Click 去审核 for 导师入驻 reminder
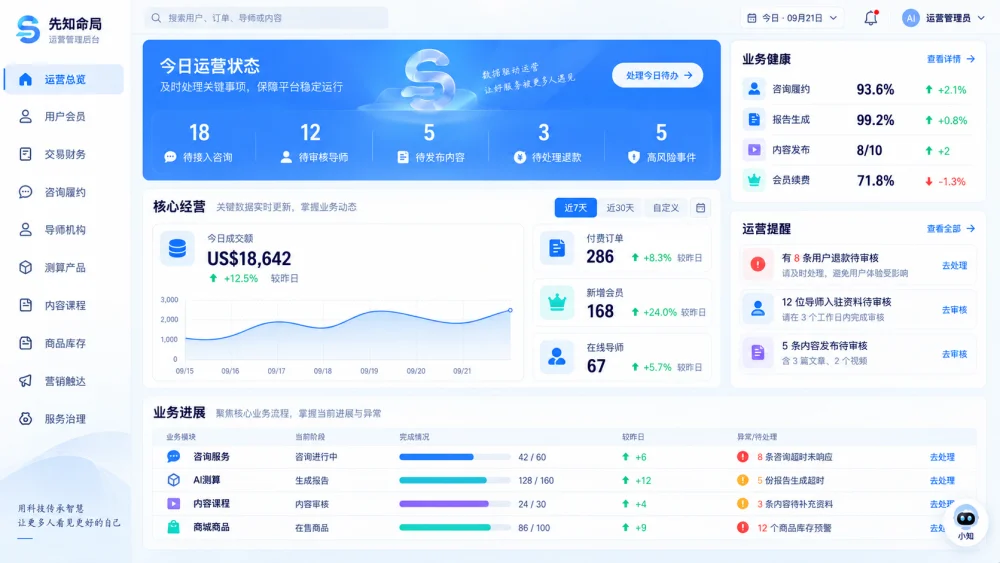The width and height of the screenshot is (1000, 563). pos(954,310)
